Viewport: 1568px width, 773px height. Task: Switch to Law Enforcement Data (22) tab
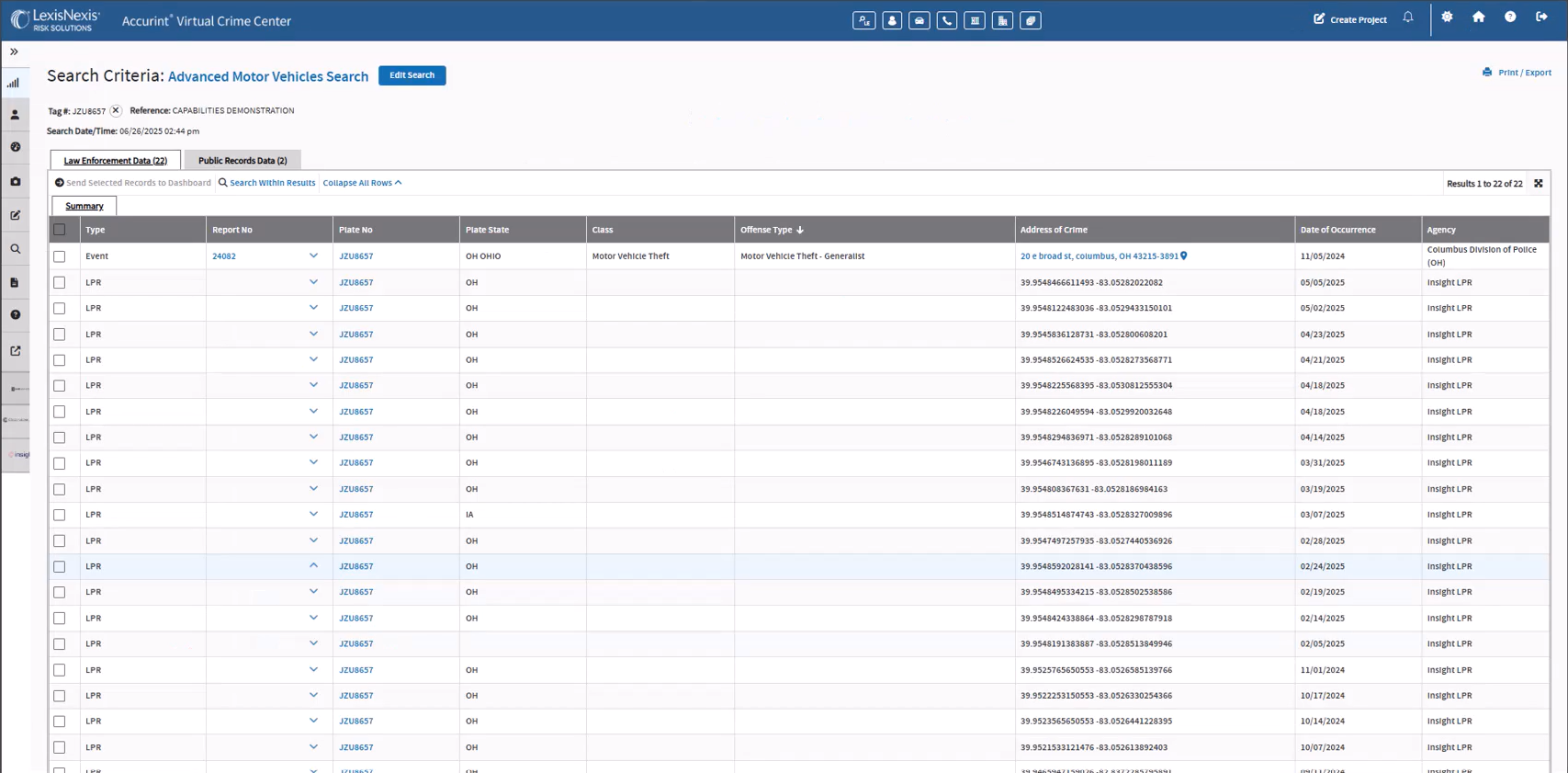pyautogui.click(x=116, y=160)
